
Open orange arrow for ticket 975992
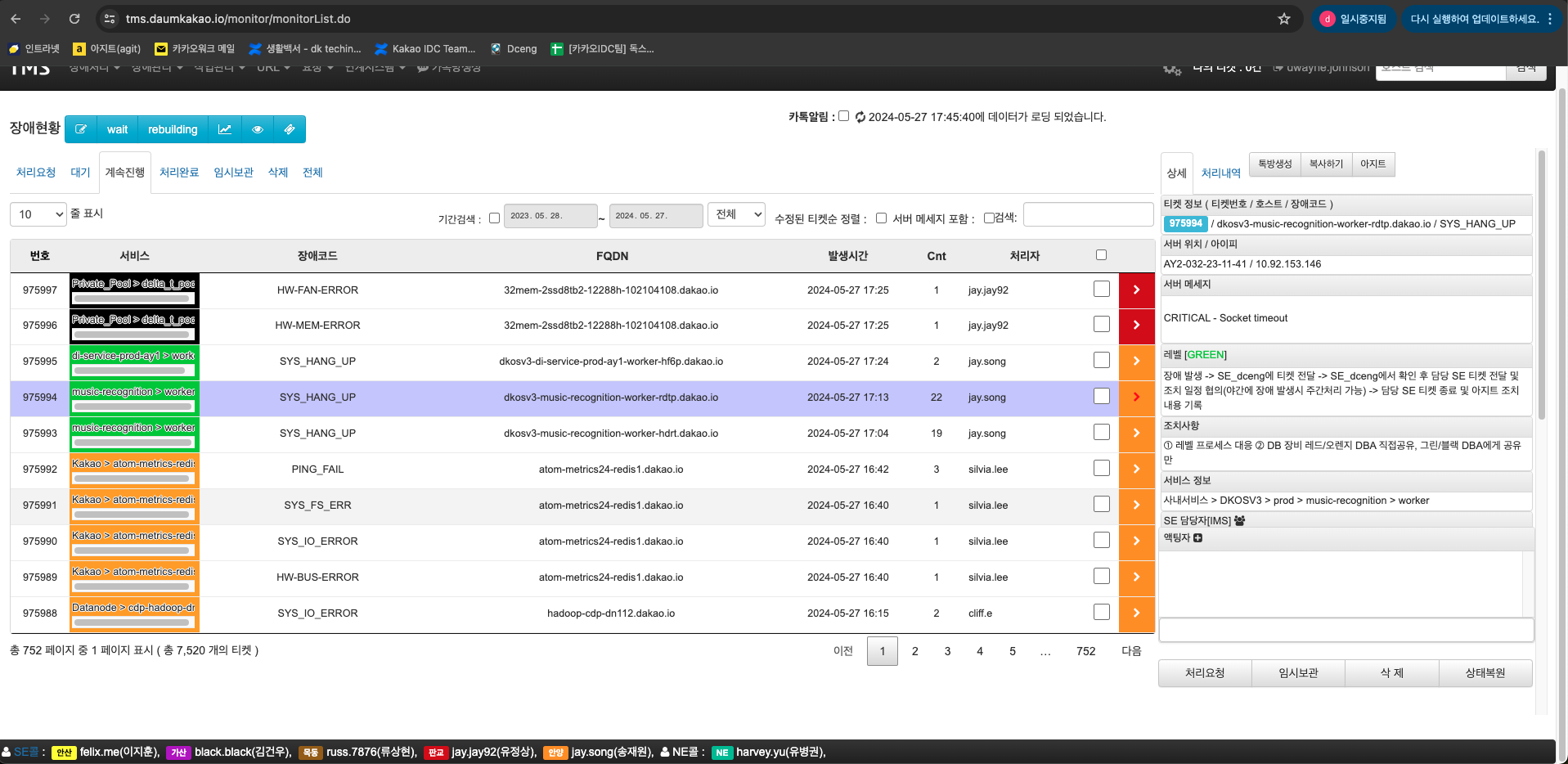coord(1136,470)
